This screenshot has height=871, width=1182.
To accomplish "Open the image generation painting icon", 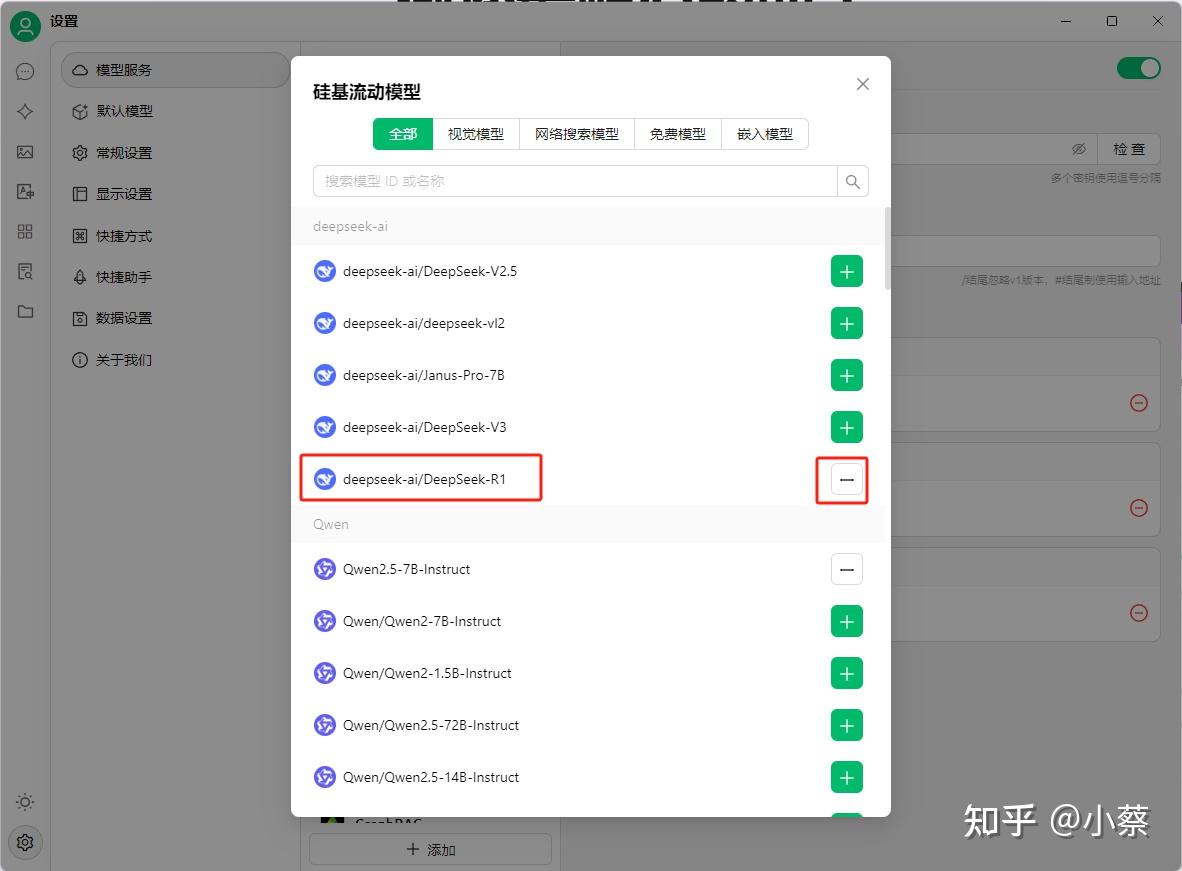I will pyautogui.click(x=25, y=152).
